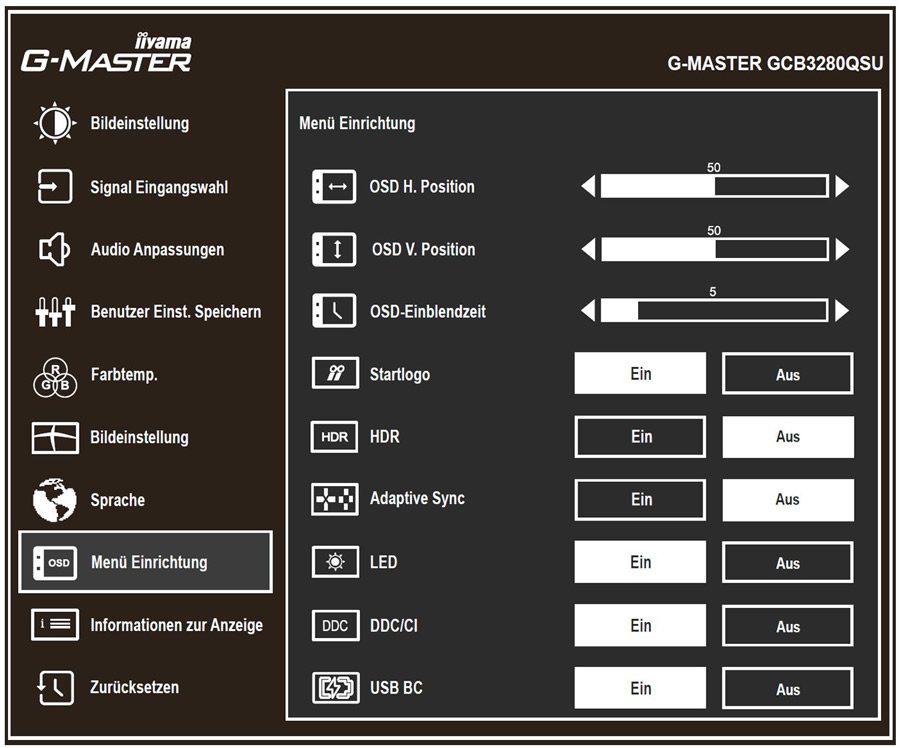This screenshot has width=900, height=748.
Task: Set DDC/CI to Aus
Action: coord(788,626)
